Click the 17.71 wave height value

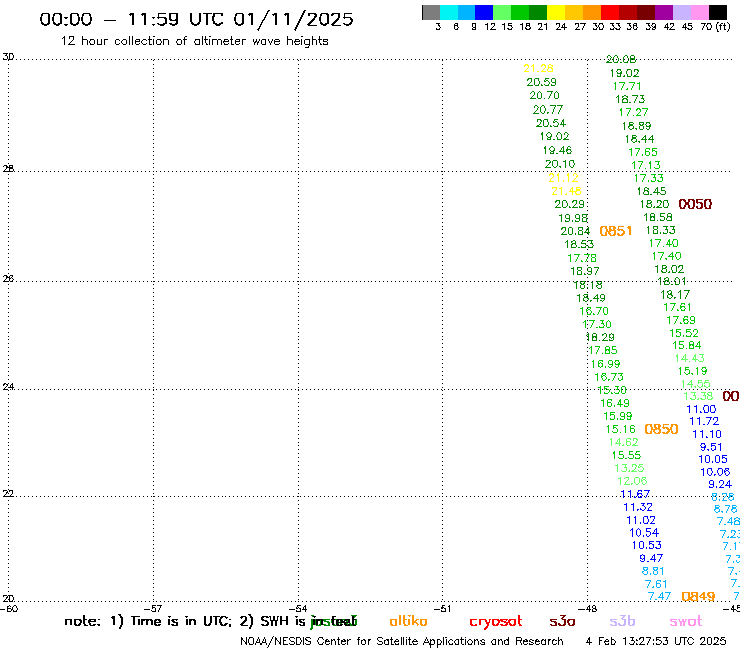point(627,86)
